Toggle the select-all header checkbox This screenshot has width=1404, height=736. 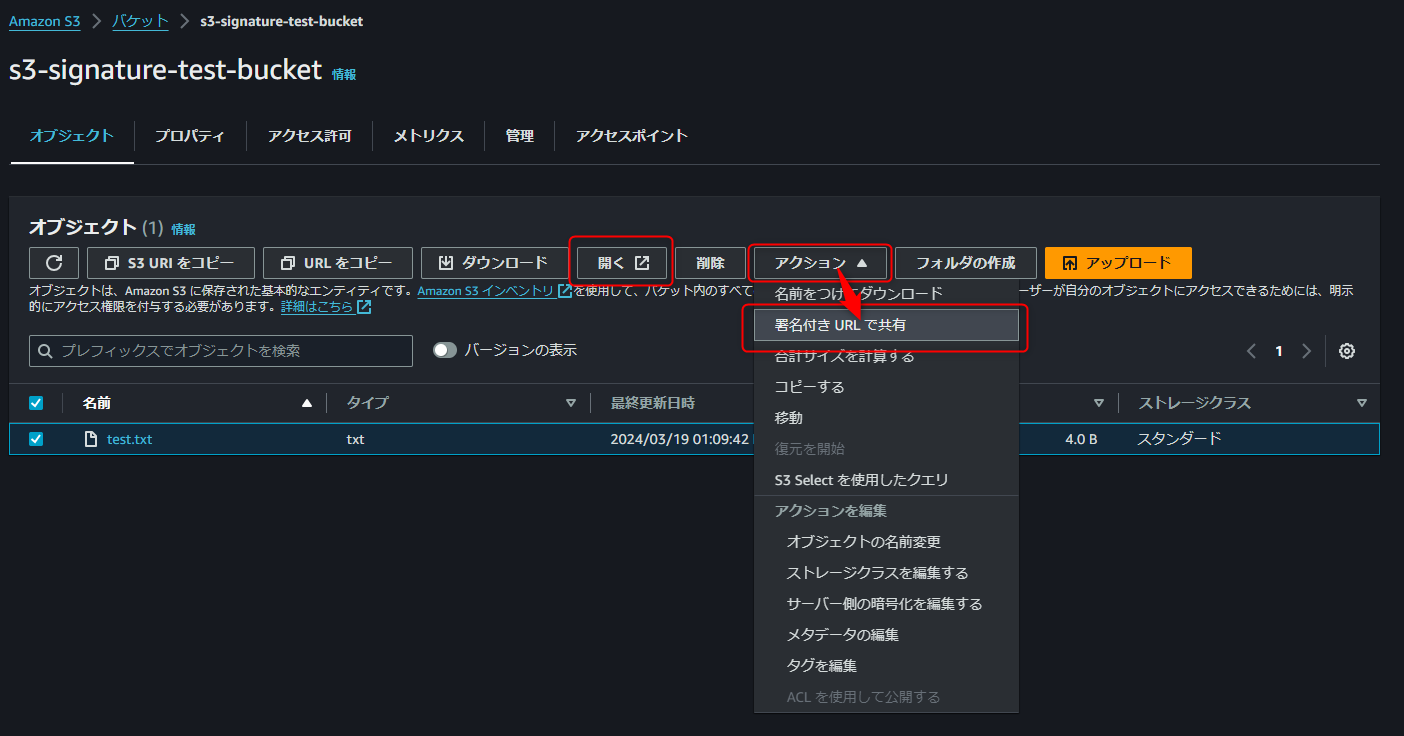(36, 403)
